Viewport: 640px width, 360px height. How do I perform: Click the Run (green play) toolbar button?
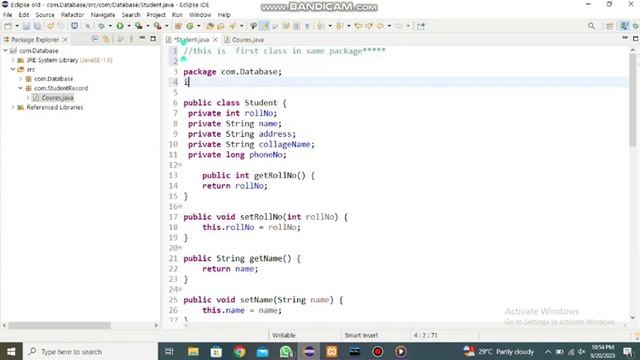click(x=120, y=26)
